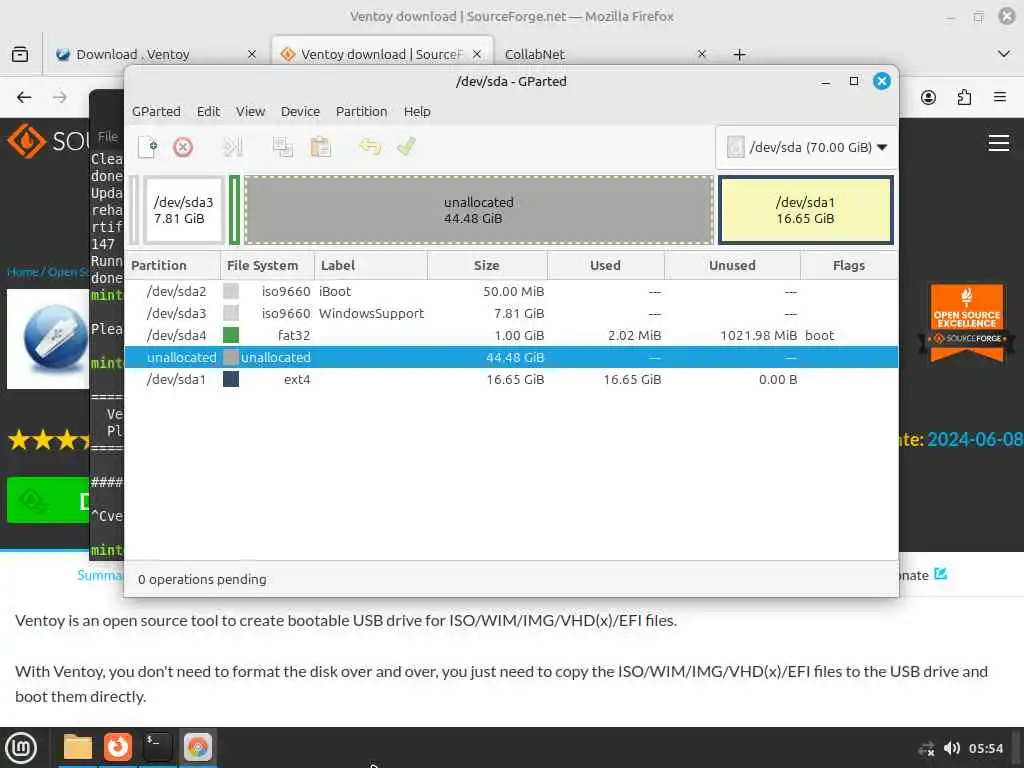Screen dimensions: 1024x768
Task: Close the CollabNet tab in Firefox
Action: click(701, 54)
